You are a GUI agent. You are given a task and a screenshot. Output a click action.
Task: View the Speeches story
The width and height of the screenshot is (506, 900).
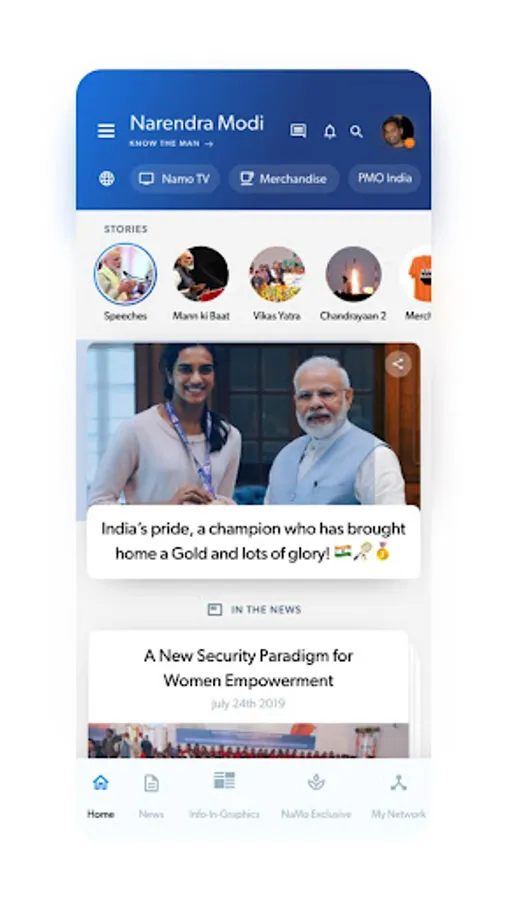click(125, 282)
